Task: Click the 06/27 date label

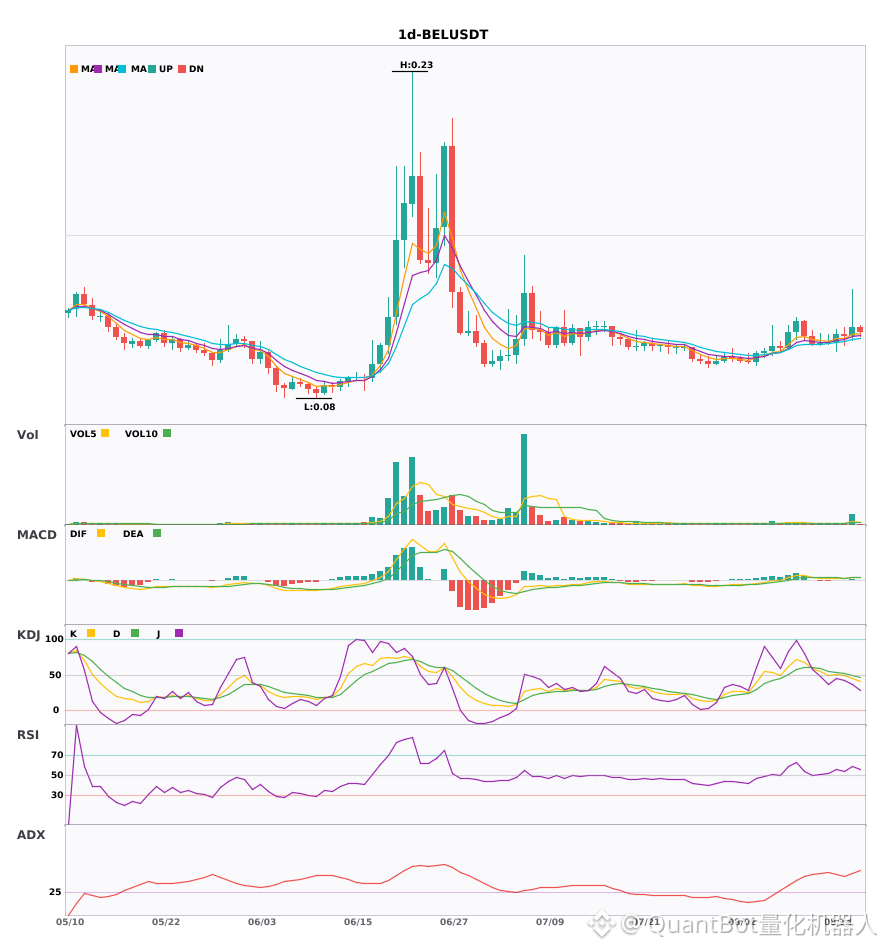Action: (454, 922)
